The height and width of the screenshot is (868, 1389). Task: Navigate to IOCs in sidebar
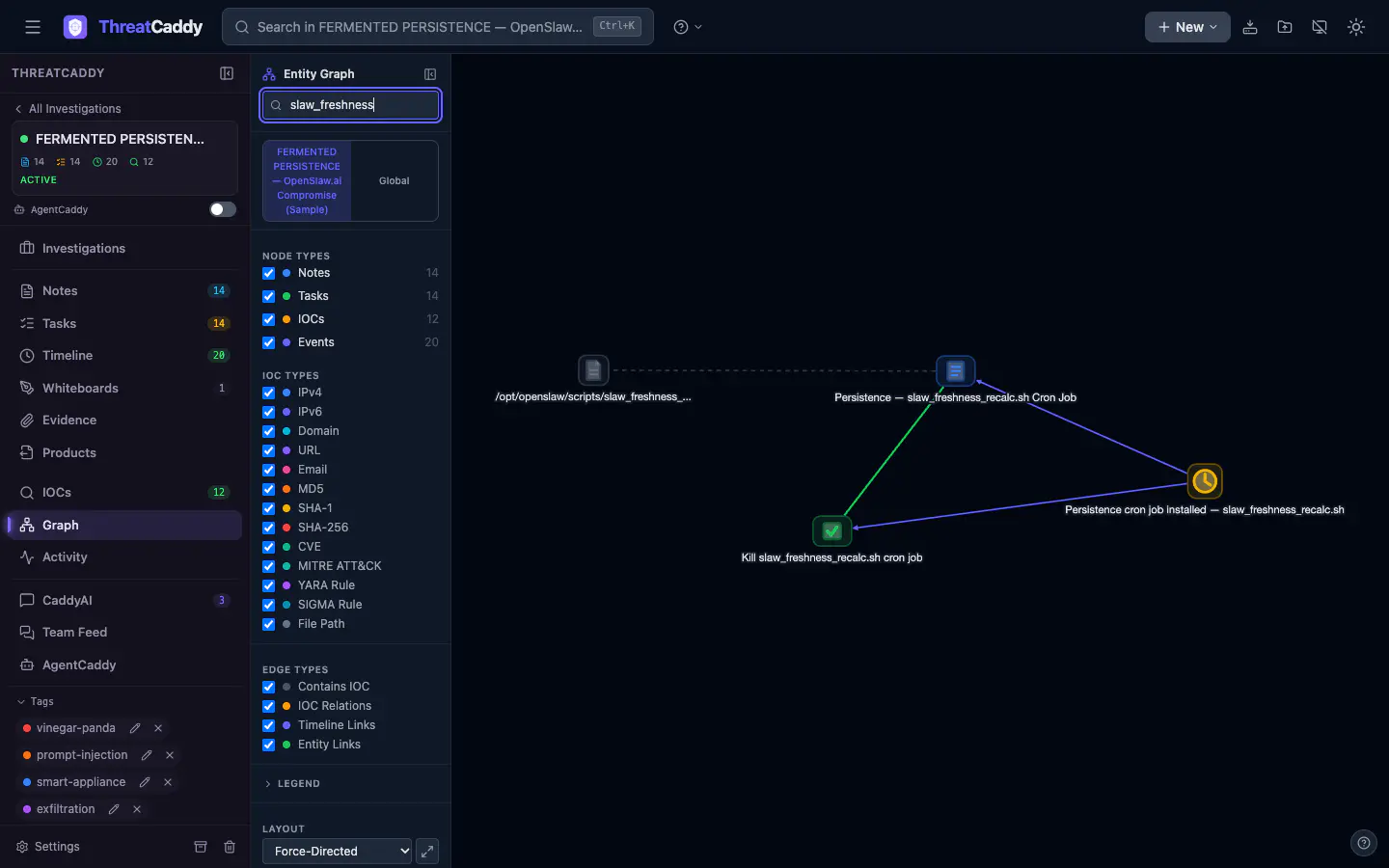[x=124, y=493]
